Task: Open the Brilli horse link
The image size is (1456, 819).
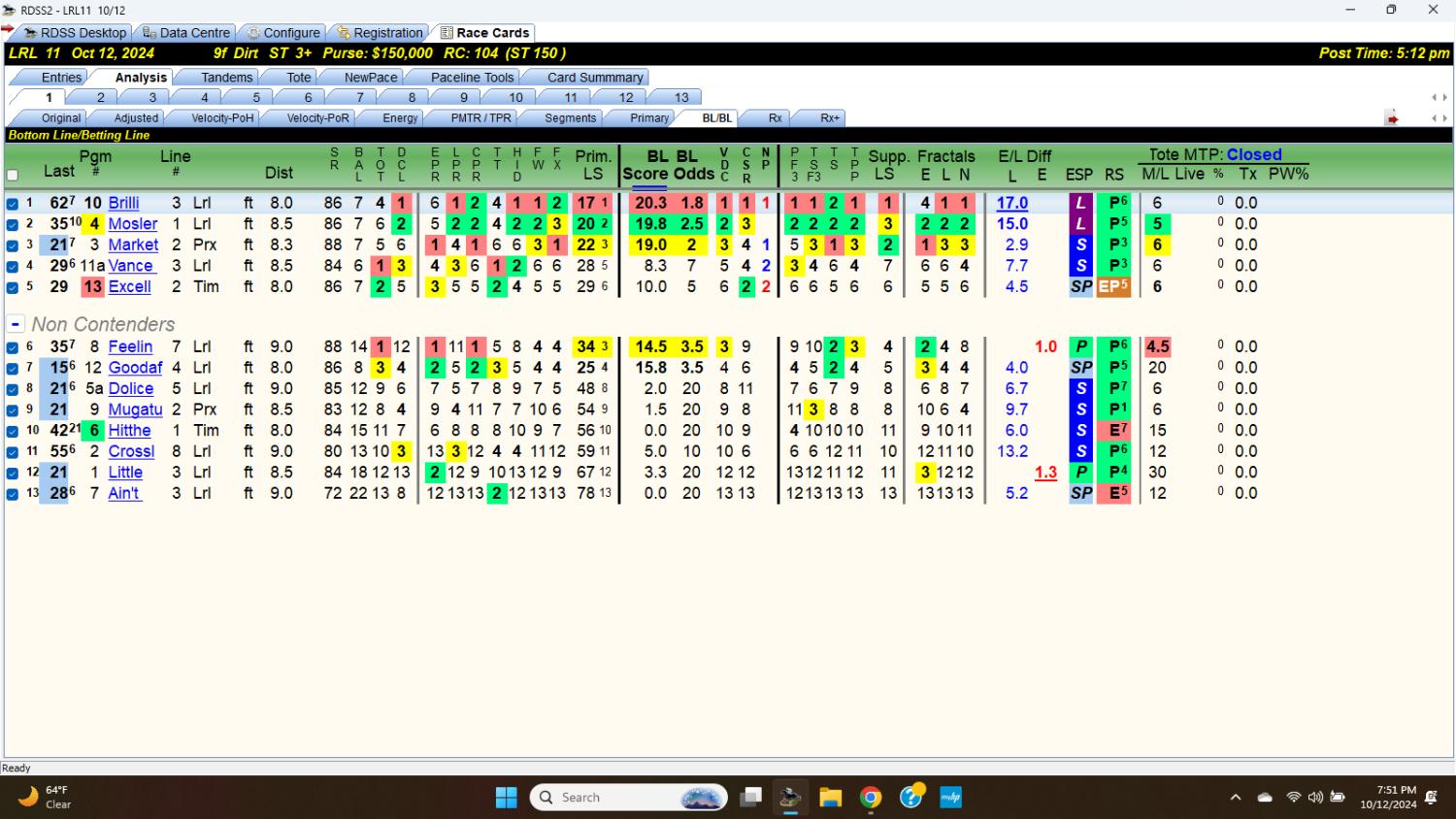Action: pos(123,203)
